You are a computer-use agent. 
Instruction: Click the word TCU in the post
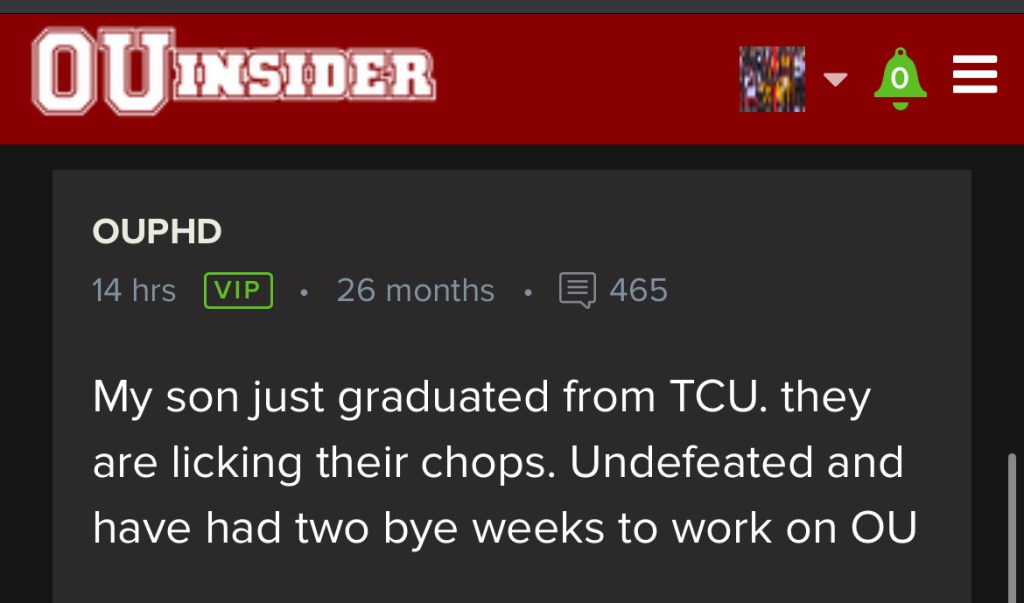click(714, 398)
